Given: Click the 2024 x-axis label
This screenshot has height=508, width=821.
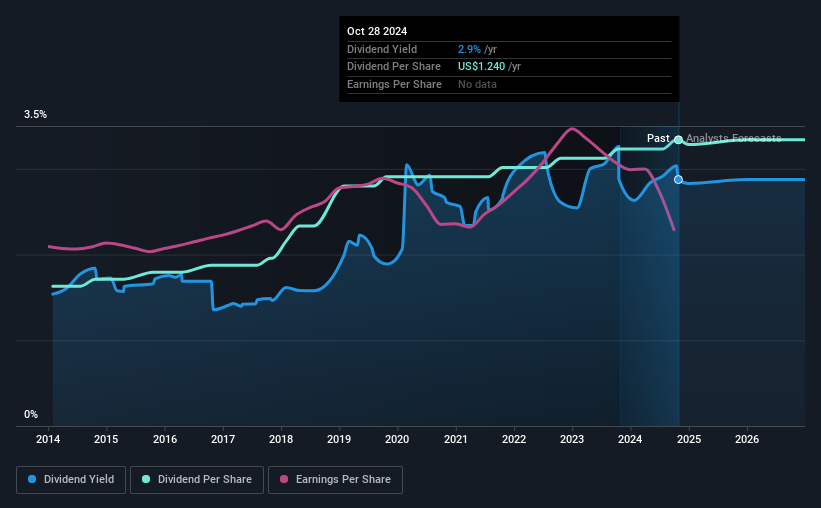Looking at the screenshot, I should tap(630, 439).
